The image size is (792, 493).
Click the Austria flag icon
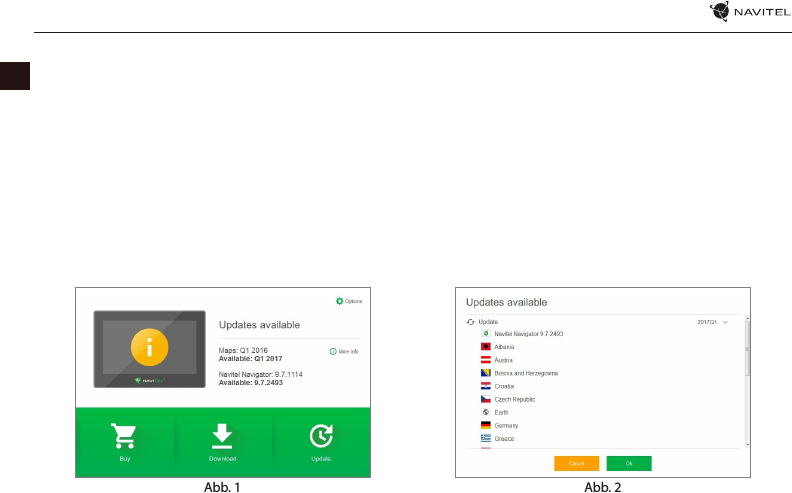click(485, 360)
